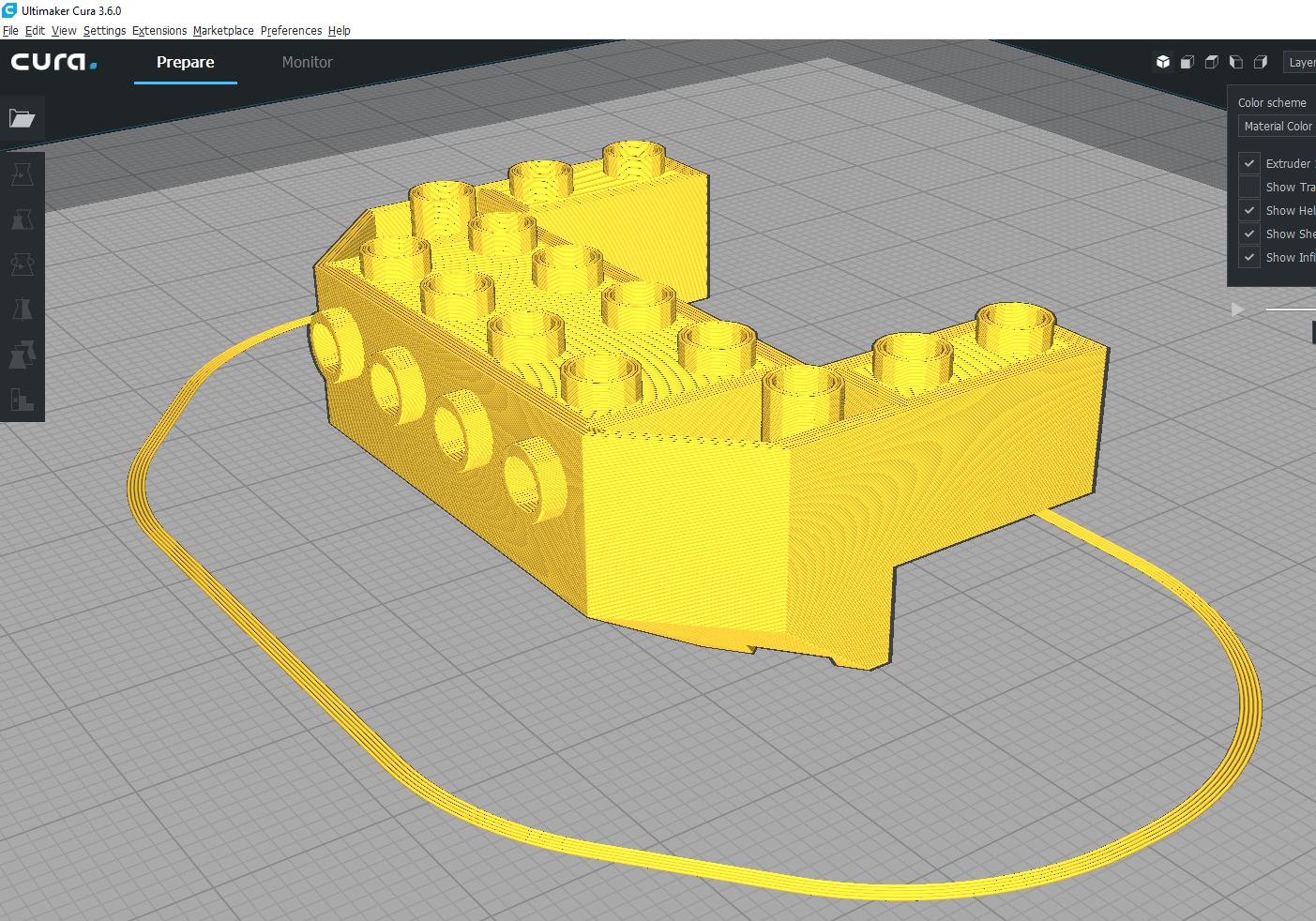Disable the Show Shell checkbox
Image resolution: width=1316 pixels, height=921 pixels.
[1249, 234]
